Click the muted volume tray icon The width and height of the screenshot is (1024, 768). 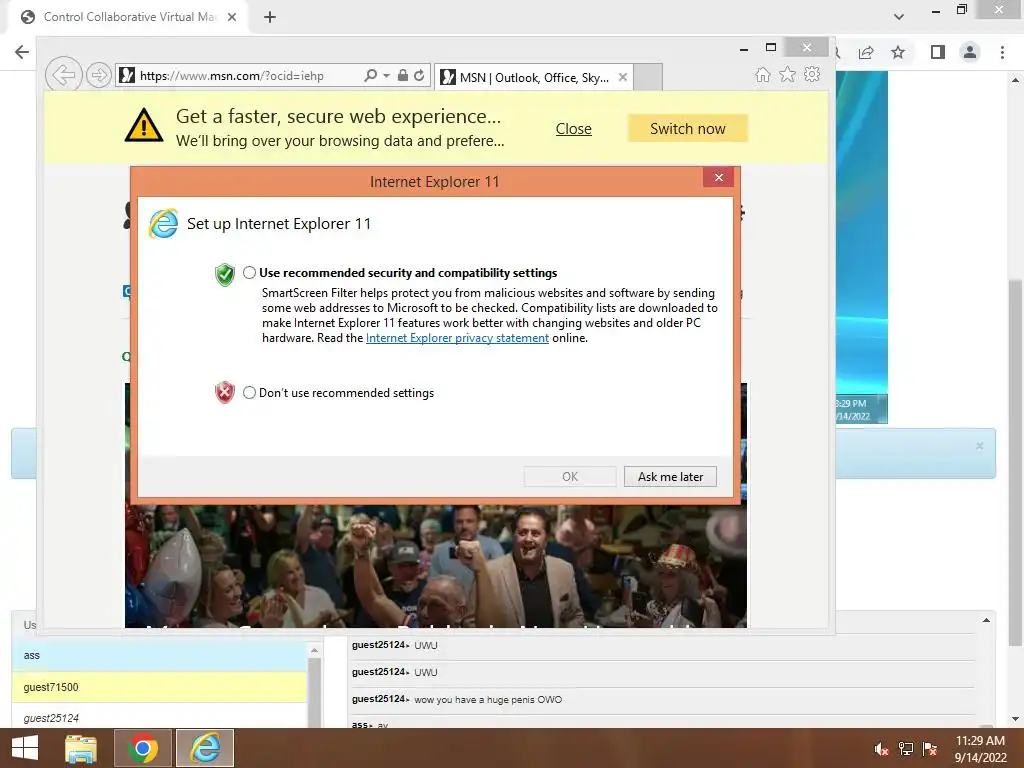pyautogui.click(x=881, y=748)
